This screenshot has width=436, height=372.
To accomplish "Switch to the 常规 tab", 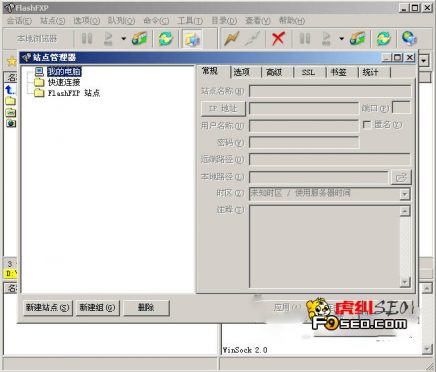I will tap(211, 71).
